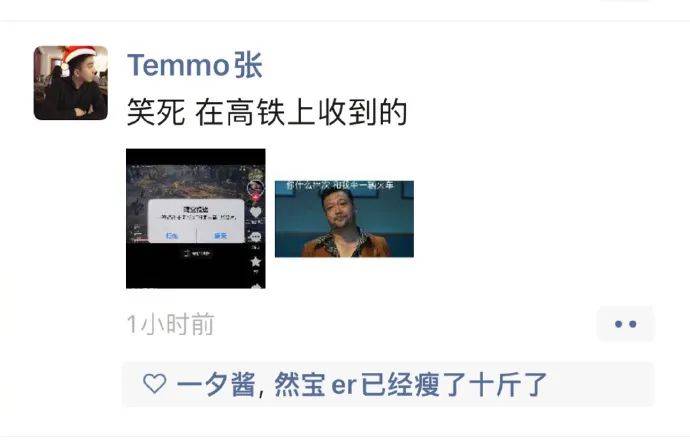The width and height of the screenshot is (690, 442).
Task: Tap the dialog title text in first screenshot
Action: tap(196, 210)
